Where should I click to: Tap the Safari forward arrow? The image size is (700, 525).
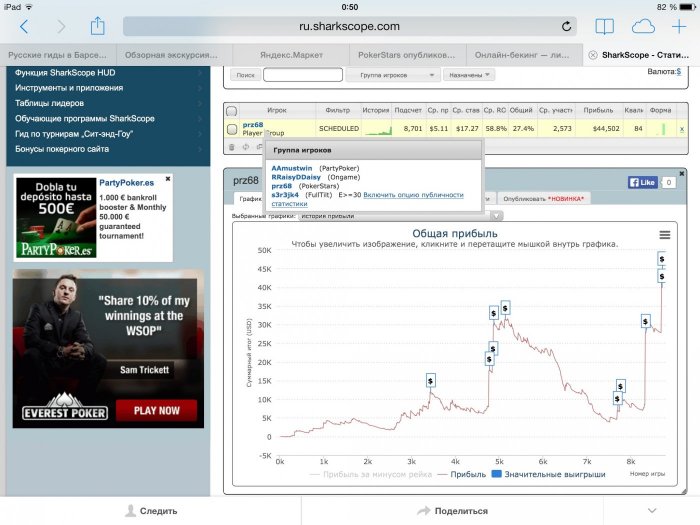pyautogui.click(x=61, y=27)
